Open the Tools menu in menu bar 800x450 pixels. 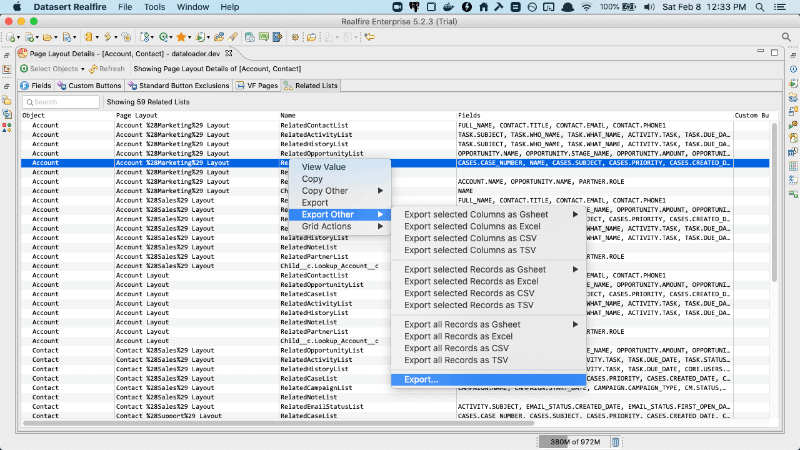point(154,7)
